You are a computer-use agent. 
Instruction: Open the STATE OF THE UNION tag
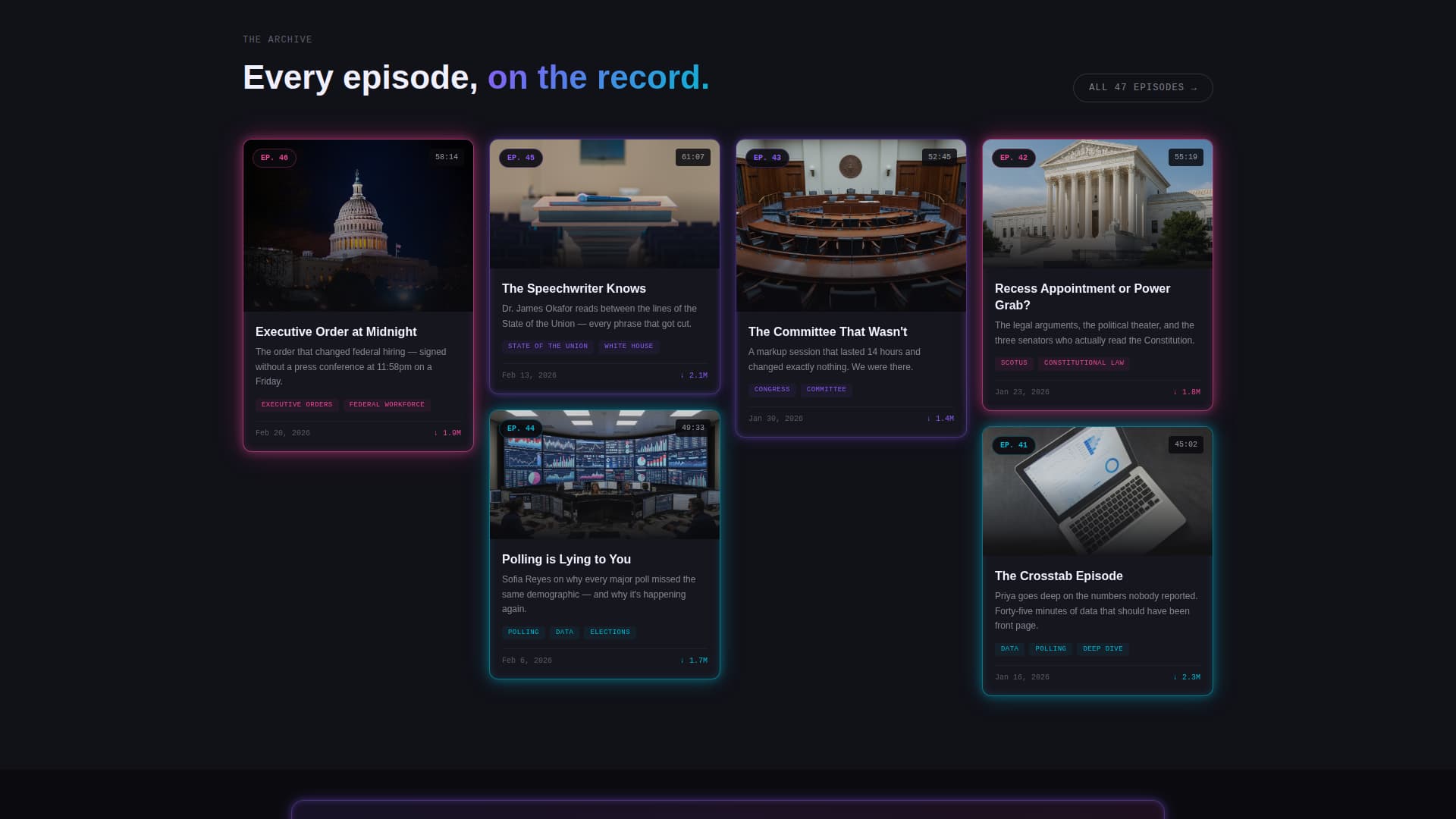(547, 346)
